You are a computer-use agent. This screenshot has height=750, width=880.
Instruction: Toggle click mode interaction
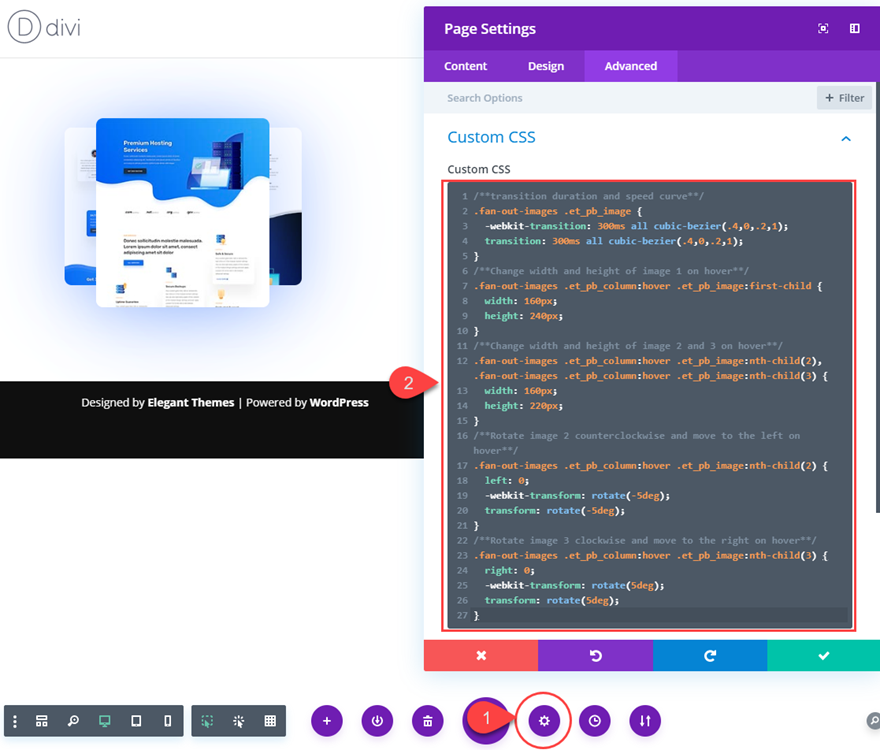tap(239, 721)
